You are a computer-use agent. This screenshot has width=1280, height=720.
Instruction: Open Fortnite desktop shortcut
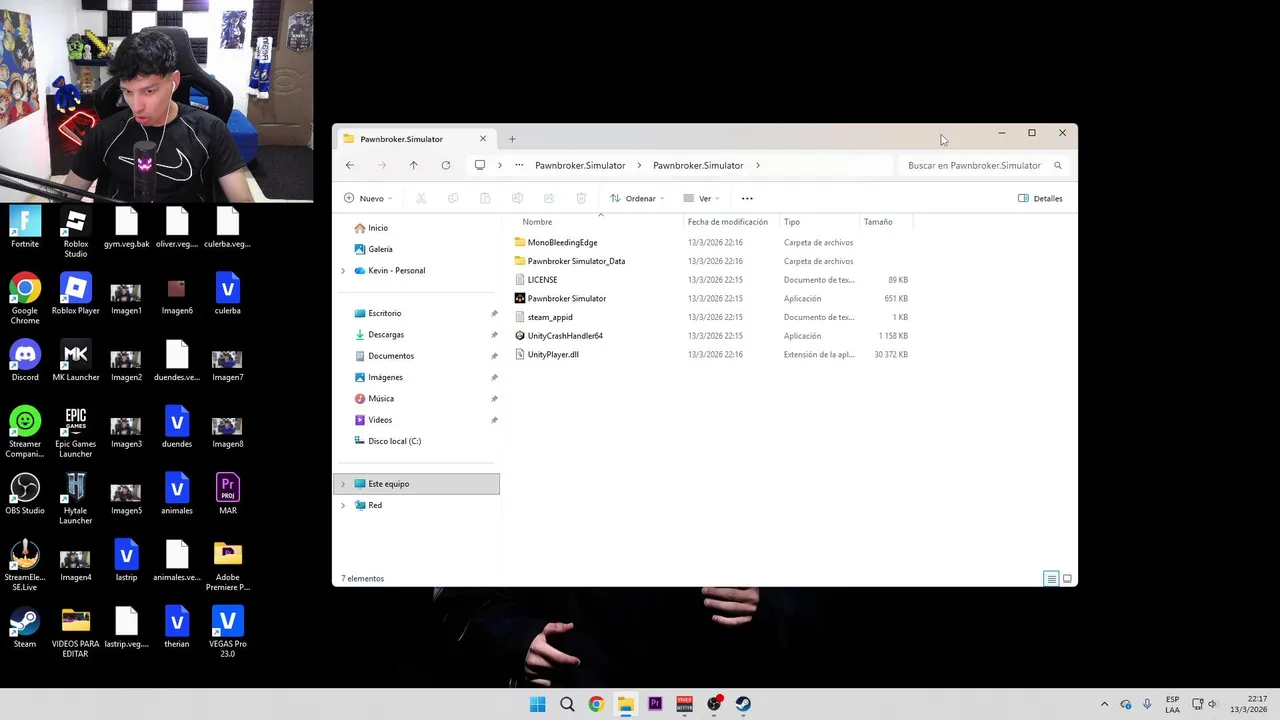pyautogui.click(x=25, y=227)
